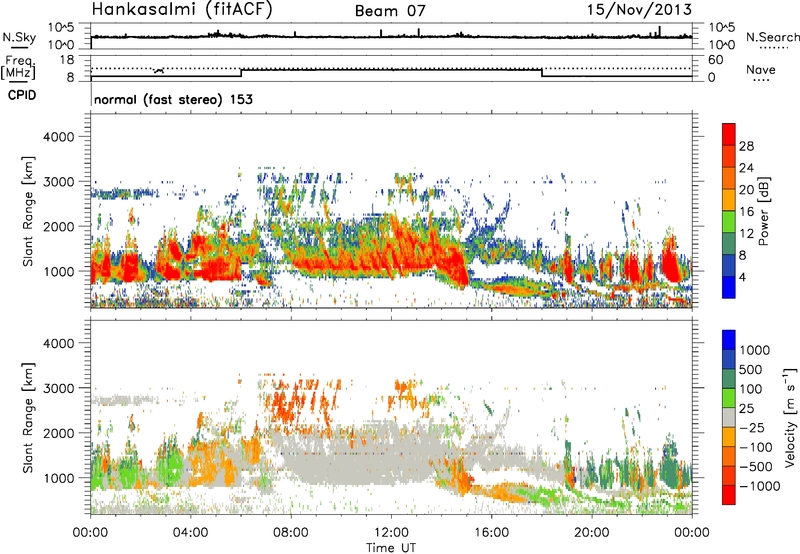
Task: Select the CPID label
Action: click(x=22, y=95)
